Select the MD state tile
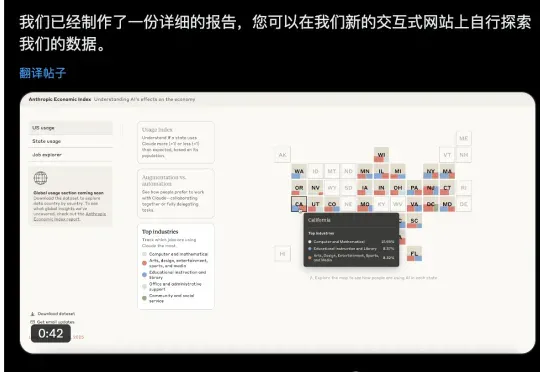Screen dimensions: 540x372 click(447, 204)
